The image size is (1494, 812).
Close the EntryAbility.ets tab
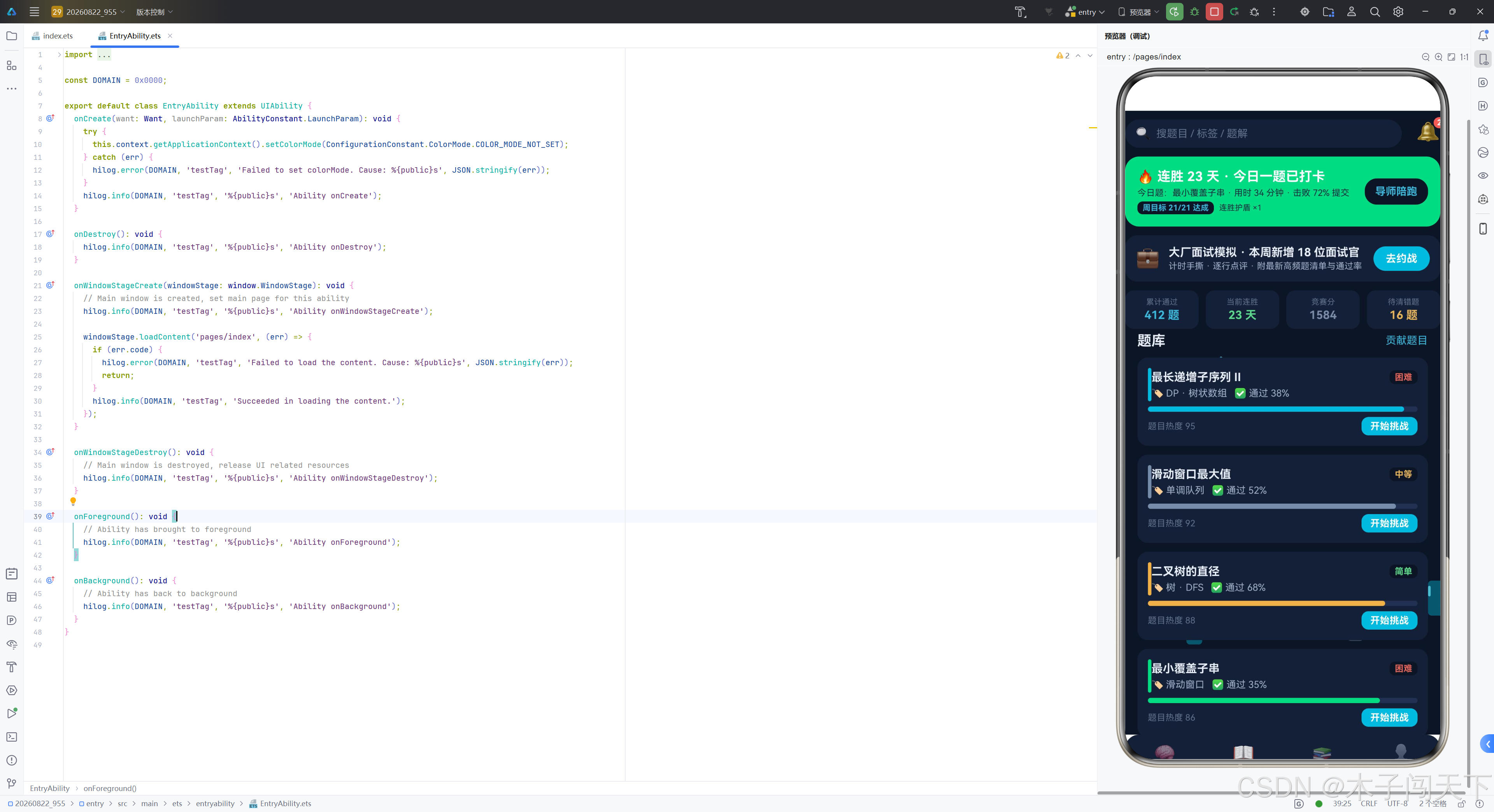pos(170,35)
